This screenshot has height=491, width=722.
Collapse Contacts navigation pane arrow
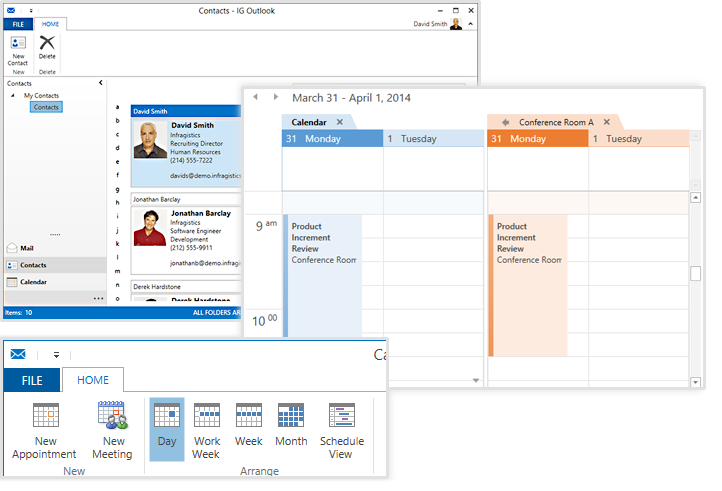pyautogui.click(x=101, y=83)
